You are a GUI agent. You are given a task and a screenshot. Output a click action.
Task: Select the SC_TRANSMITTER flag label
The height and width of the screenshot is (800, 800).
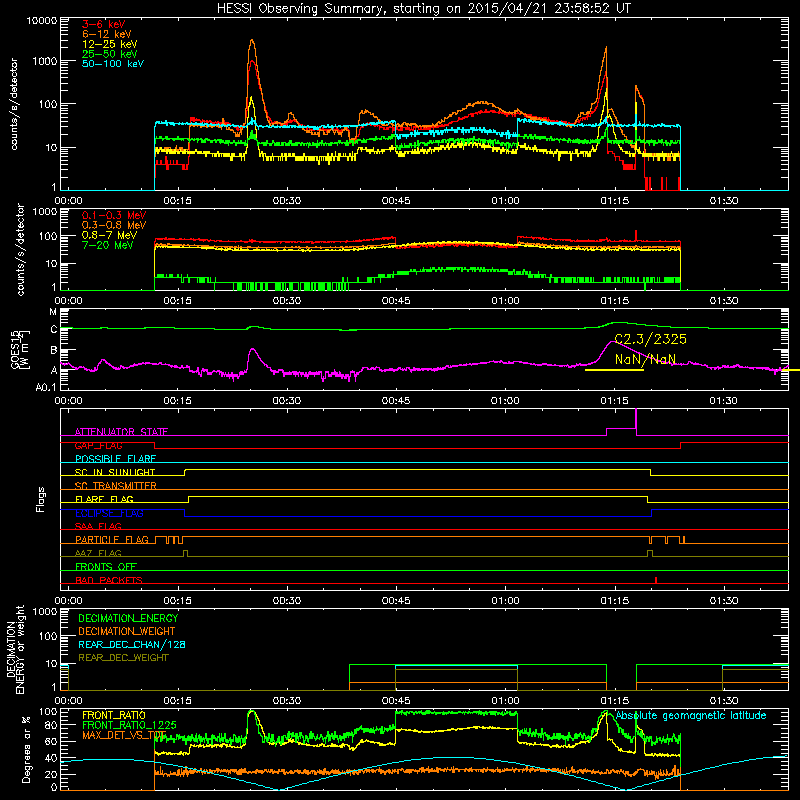point(115,486)
